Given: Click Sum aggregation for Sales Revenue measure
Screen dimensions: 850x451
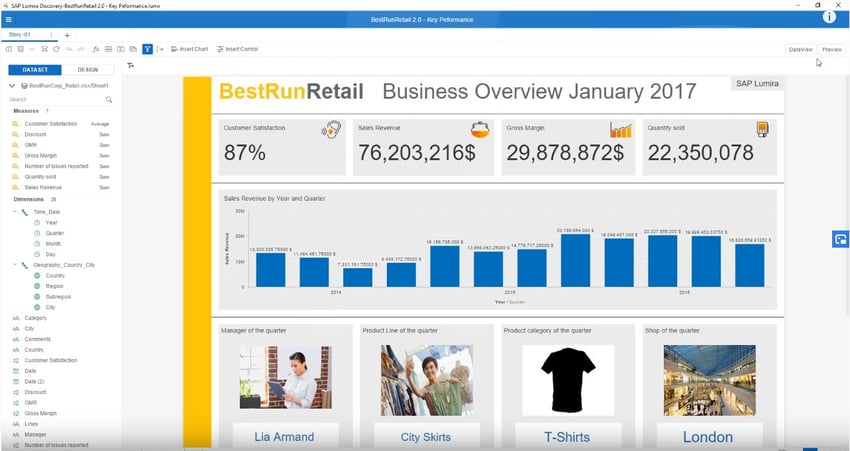Looking at the screenshot, I should [105, 188].
